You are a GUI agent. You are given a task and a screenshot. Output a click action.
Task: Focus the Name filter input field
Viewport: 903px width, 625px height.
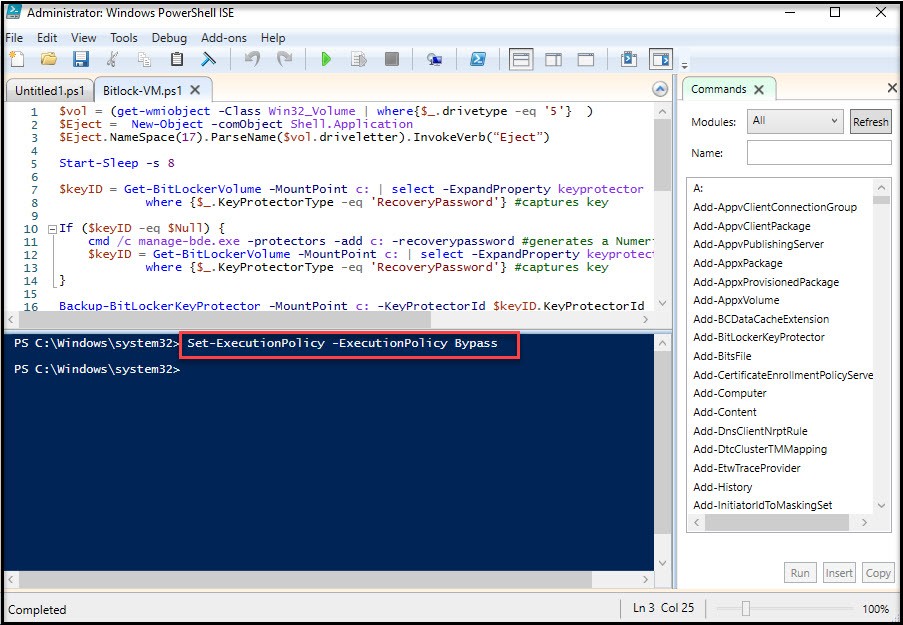click(819, 153)
